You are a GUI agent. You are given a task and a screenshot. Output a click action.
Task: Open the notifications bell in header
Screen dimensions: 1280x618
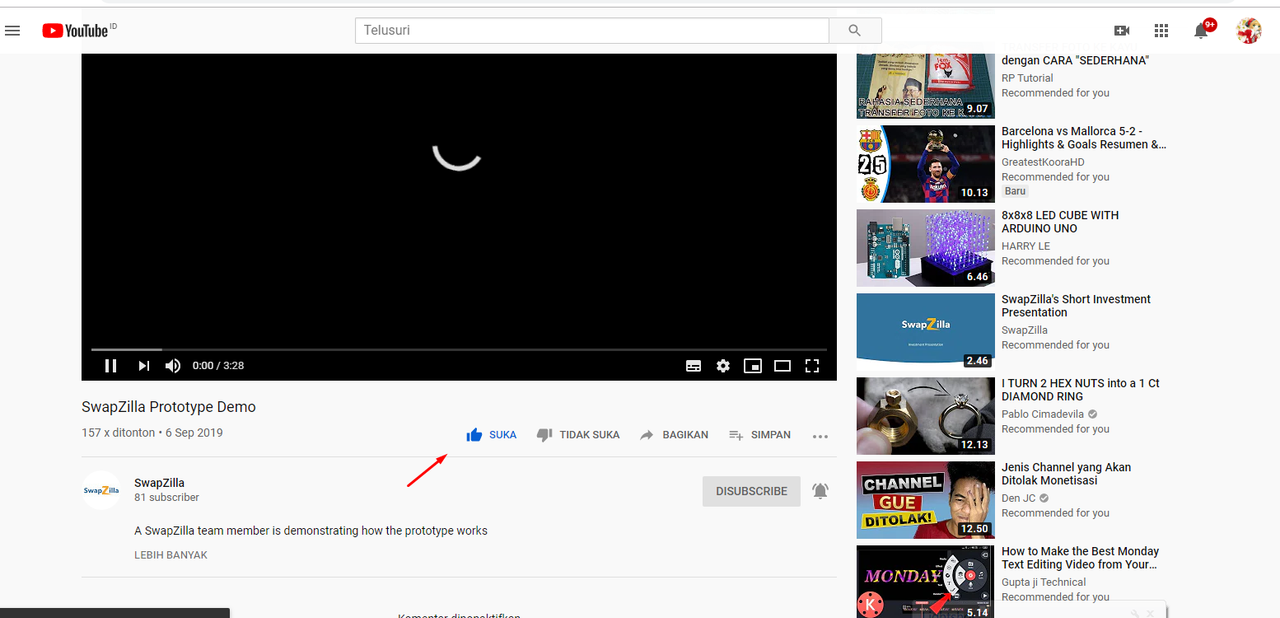[x=1201, y=31]
